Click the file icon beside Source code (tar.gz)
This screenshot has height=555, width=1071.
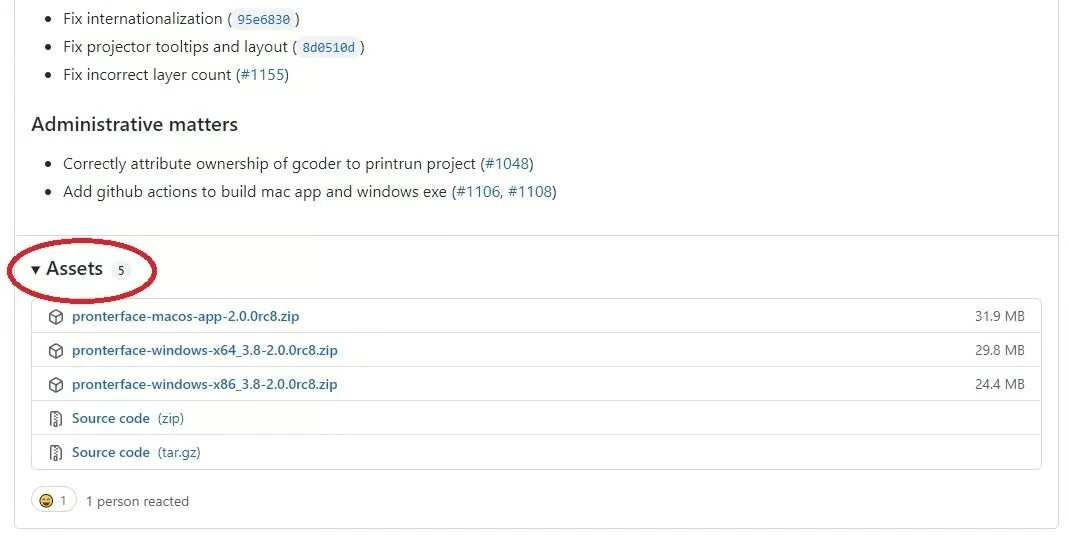click(56, 453)
